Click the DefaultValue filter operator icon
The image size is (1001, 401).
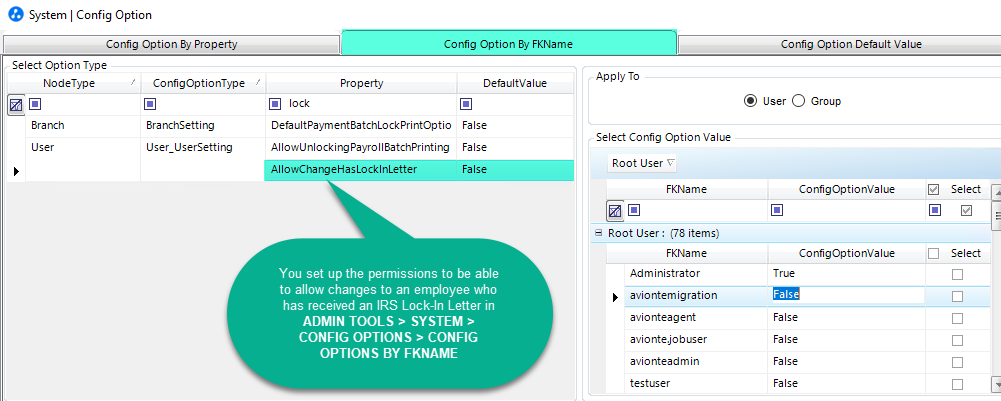pos(465,104)
